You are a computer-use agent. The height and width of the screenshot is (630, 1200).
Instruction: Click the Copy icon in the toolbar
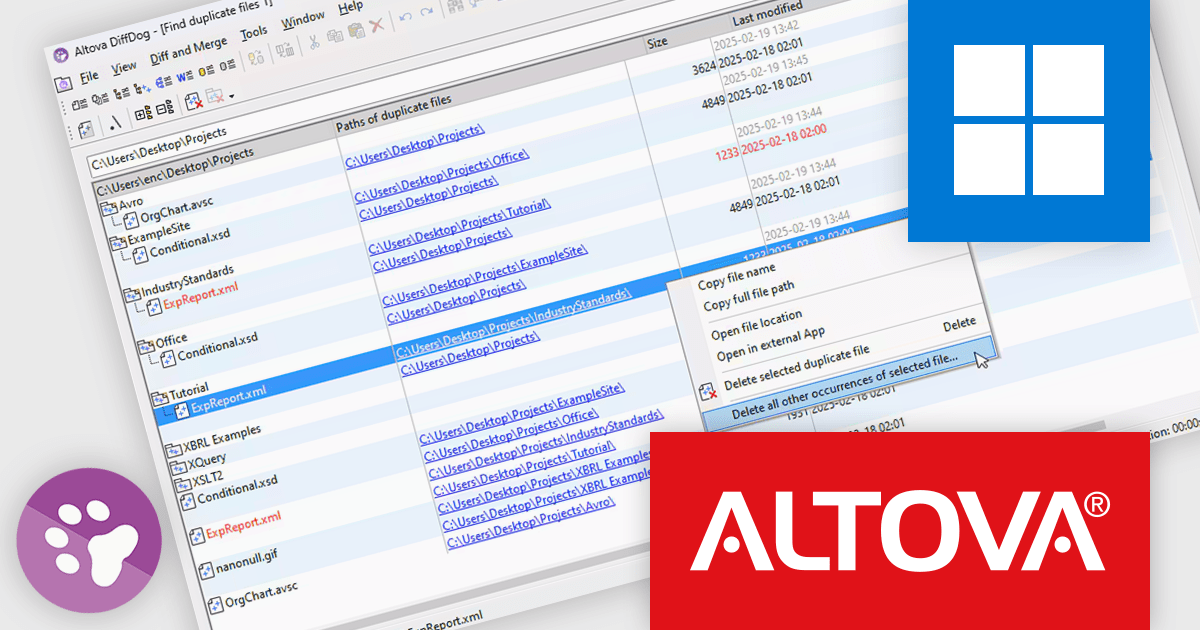tap(335, 36)
